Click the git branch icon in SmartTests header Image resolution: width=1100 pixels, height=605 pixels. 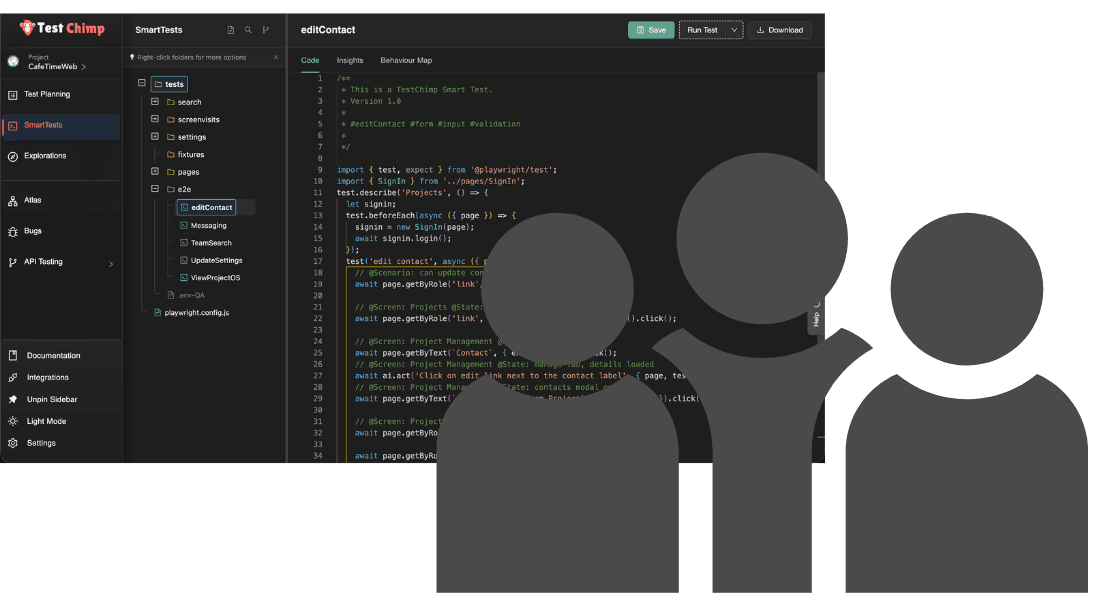click(x=266, y=30)
